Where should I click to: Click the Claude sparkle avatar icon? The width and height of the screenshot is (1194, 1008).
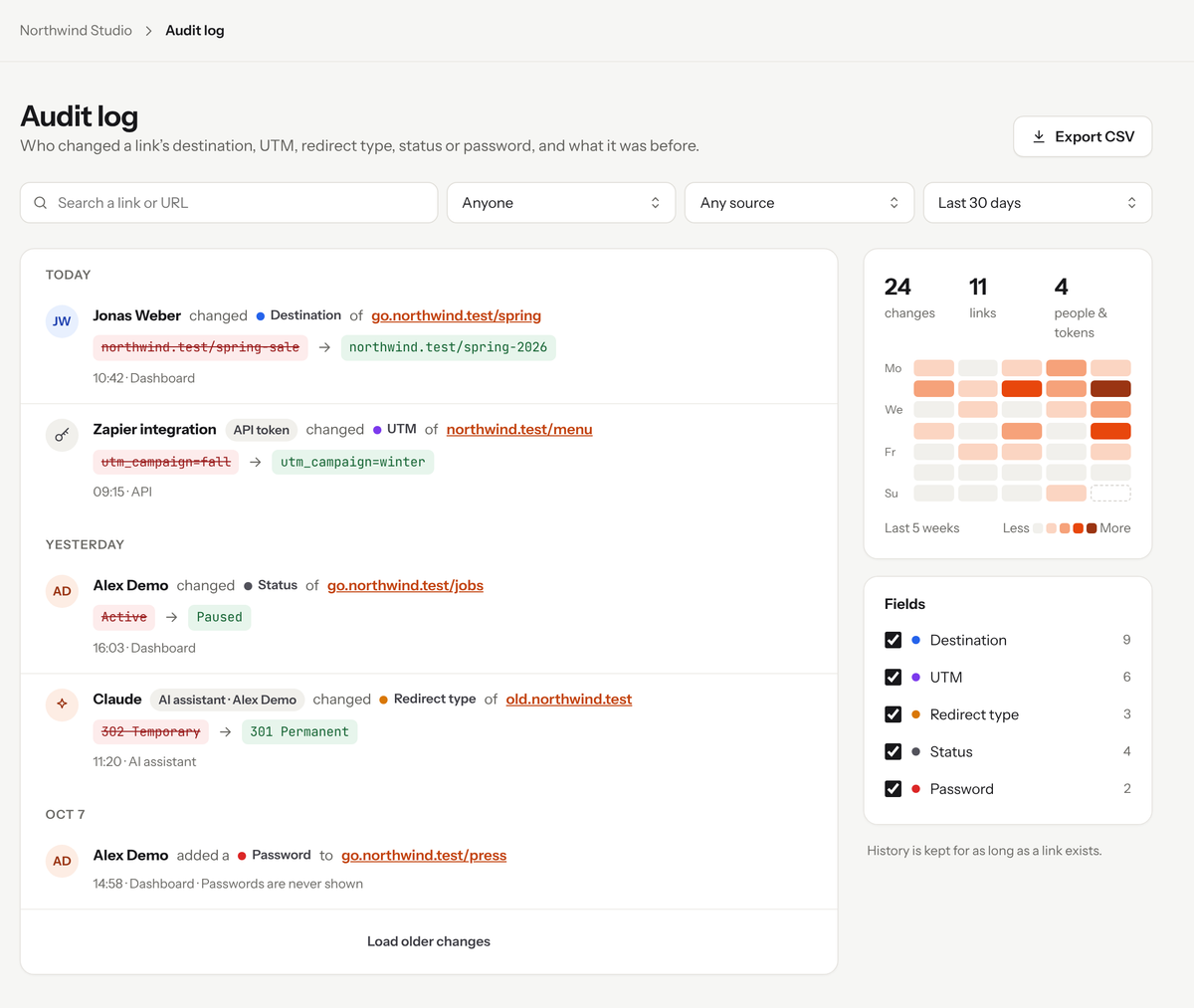tap(62, 705)
